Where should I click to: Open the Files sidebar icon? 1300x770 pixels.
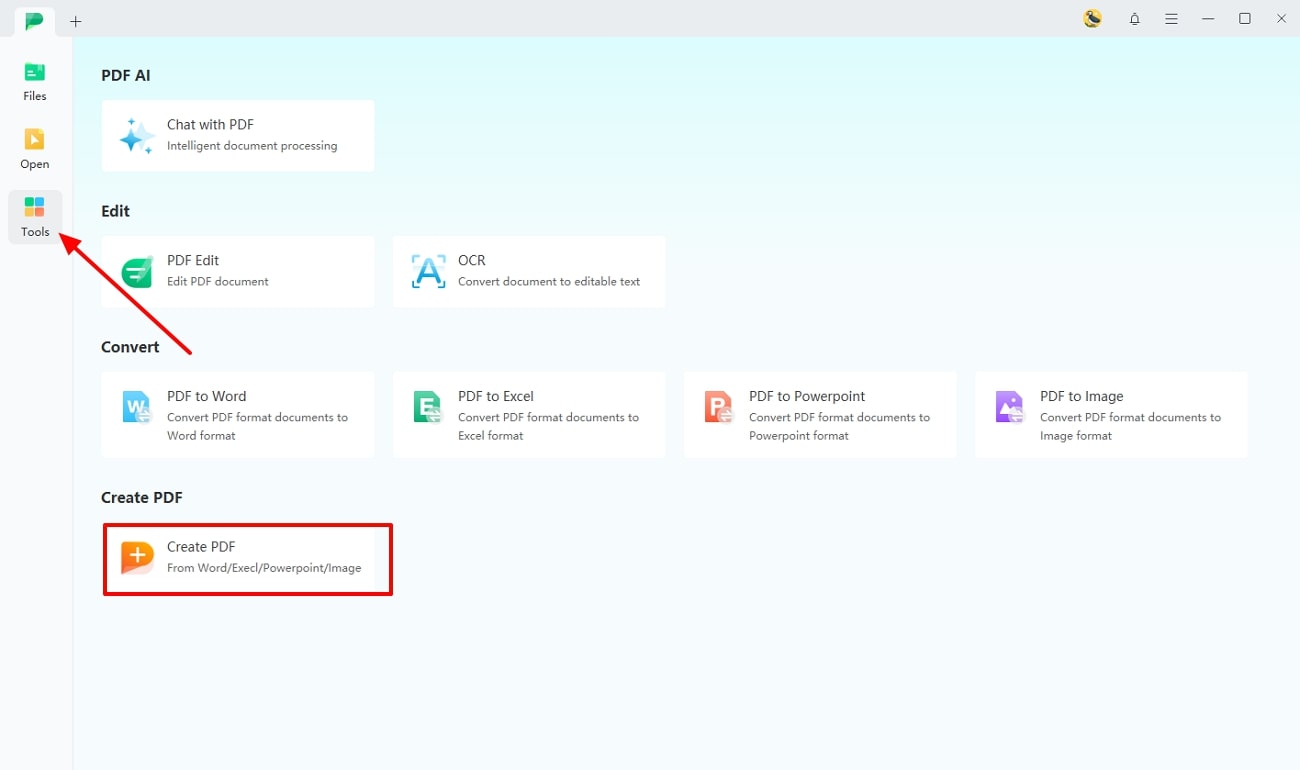[x=35, y=72]
